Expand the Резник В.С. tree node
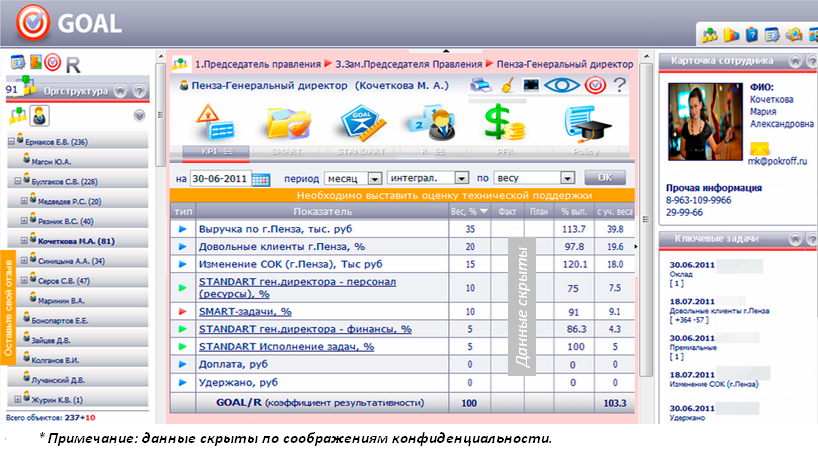This screenshot has width=818, height=458. click(24, 221)
